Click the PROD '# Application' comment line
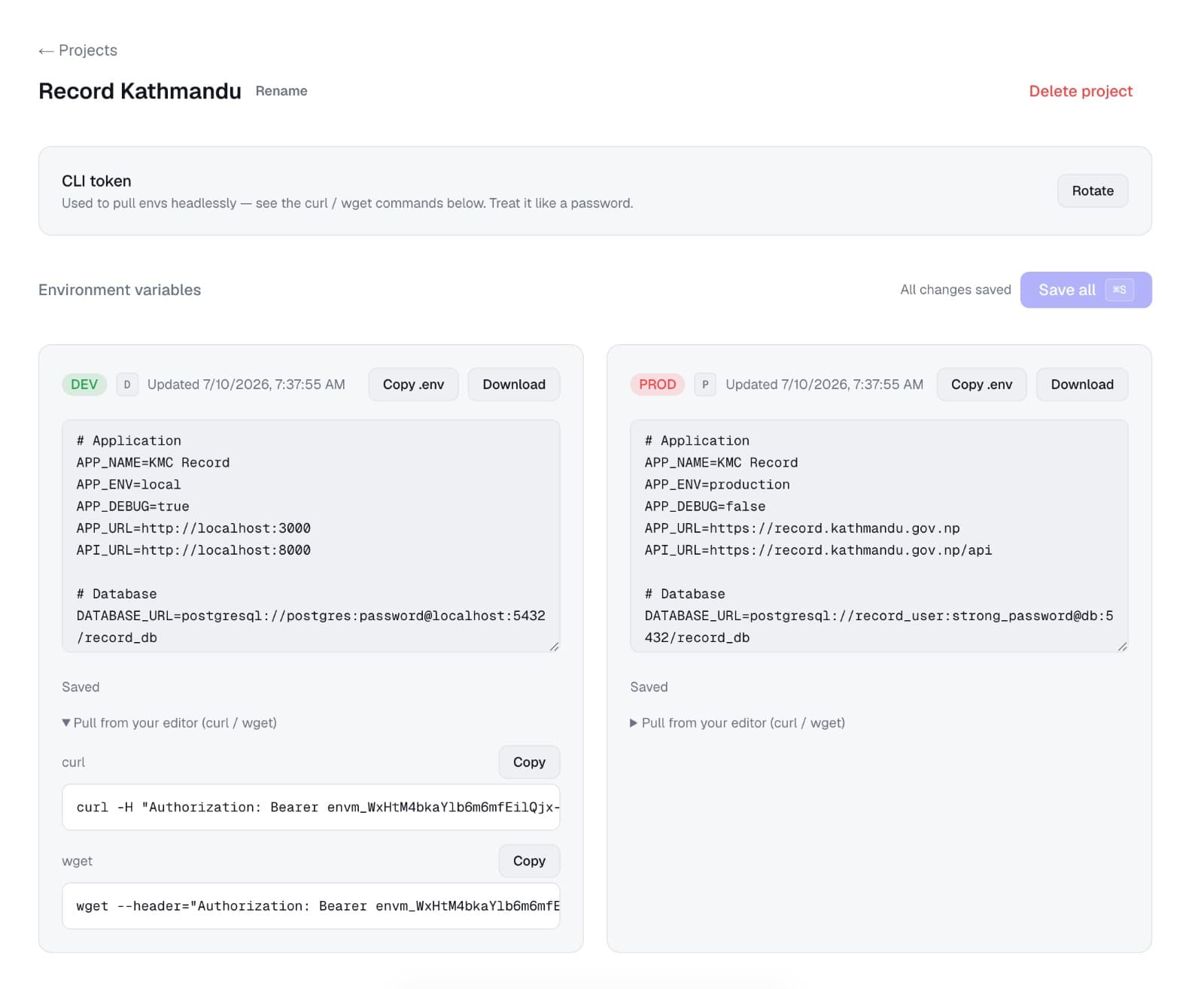This screenshot has width=1204, height=989. [x=697, y=441]
